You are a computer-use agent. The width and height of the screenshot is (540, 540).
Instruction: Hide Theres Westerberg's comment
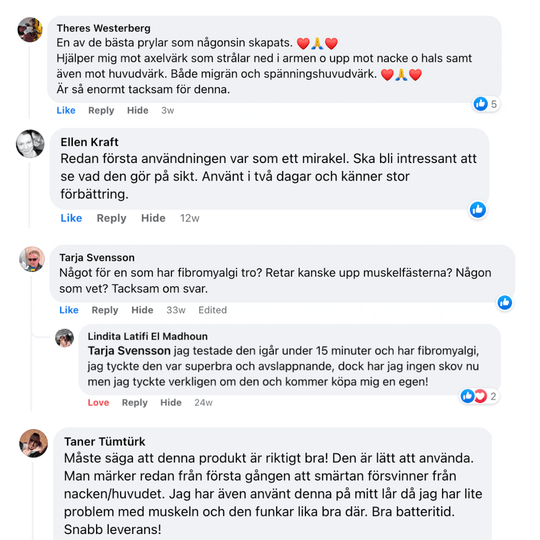[138, 110]
